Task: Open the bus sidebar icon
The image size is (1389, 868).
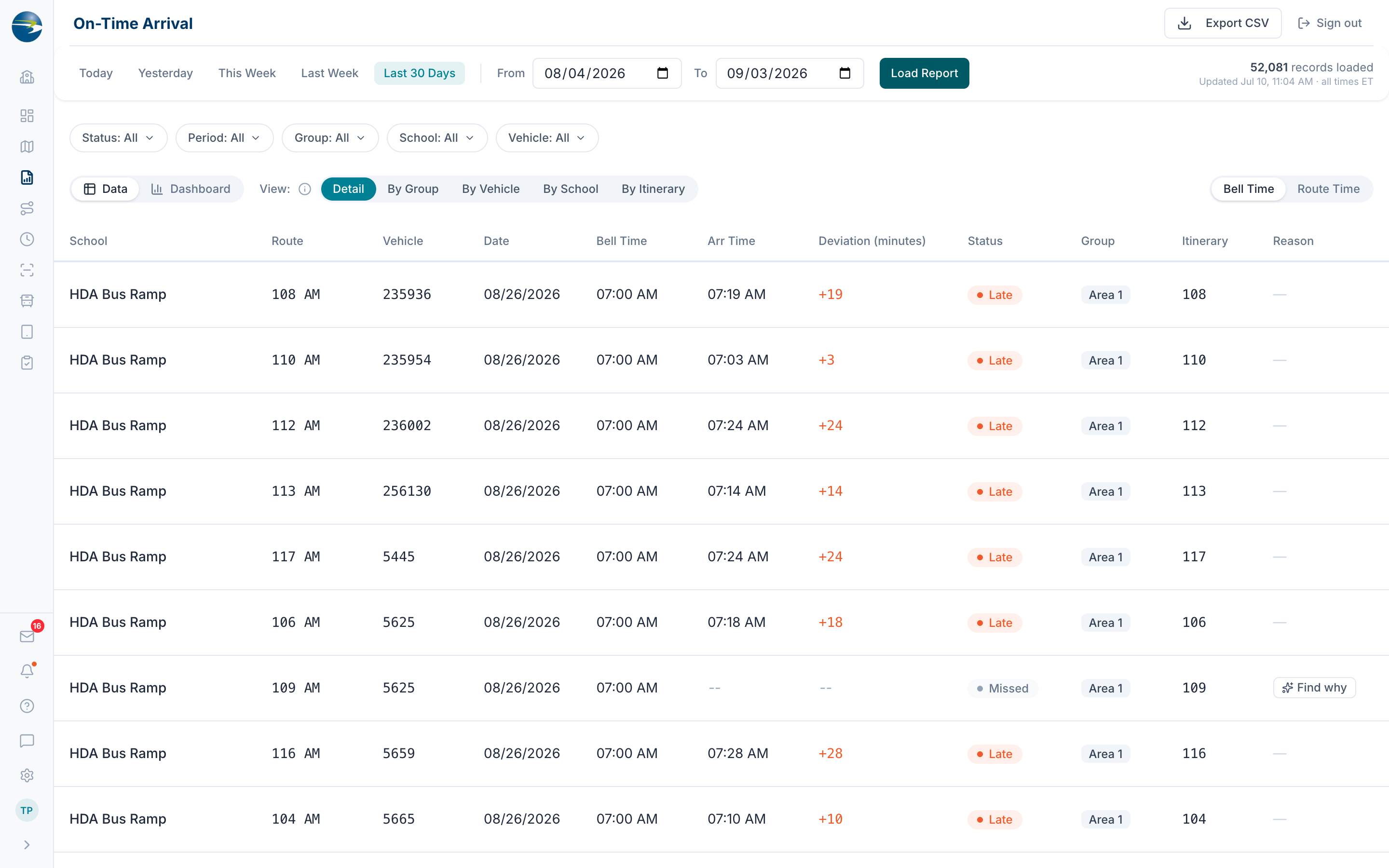Action: 27,301
